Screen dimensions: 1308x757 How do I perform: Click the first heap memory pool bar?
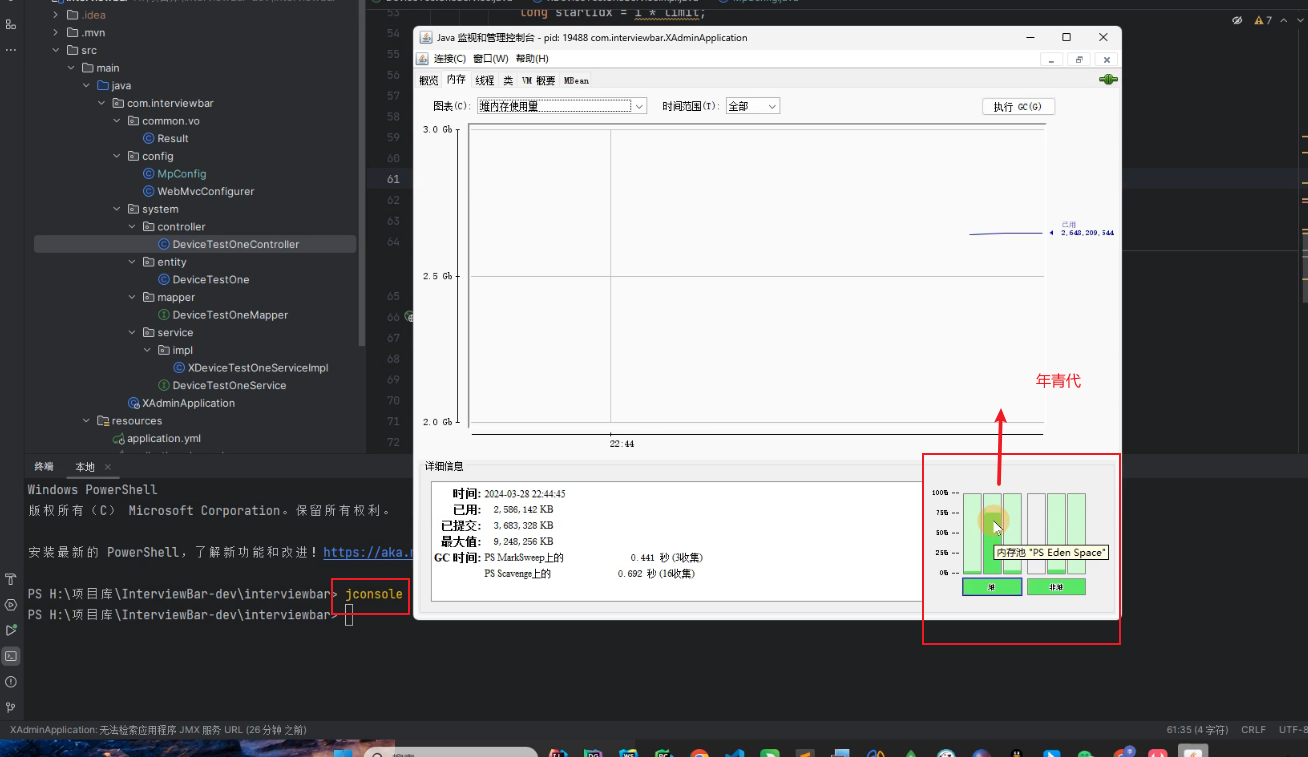[x=972, y=533]
